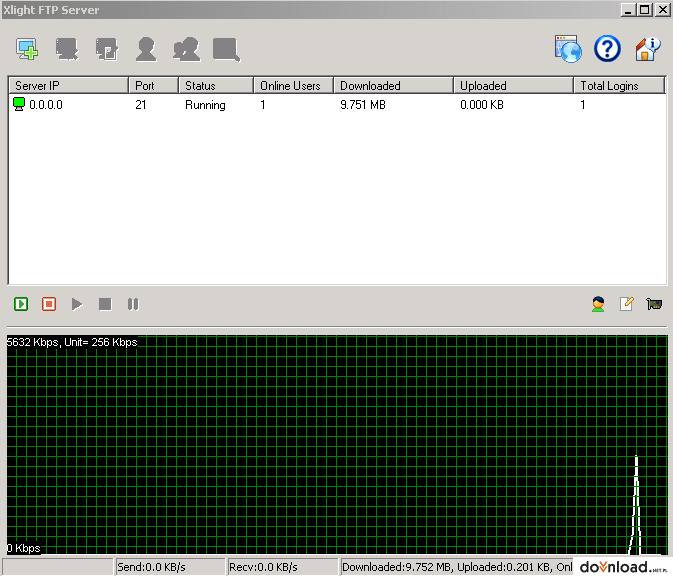Viewport: 673px width, 576px height.
Task: Click the port value 21
Action: [x=141, y=105]
